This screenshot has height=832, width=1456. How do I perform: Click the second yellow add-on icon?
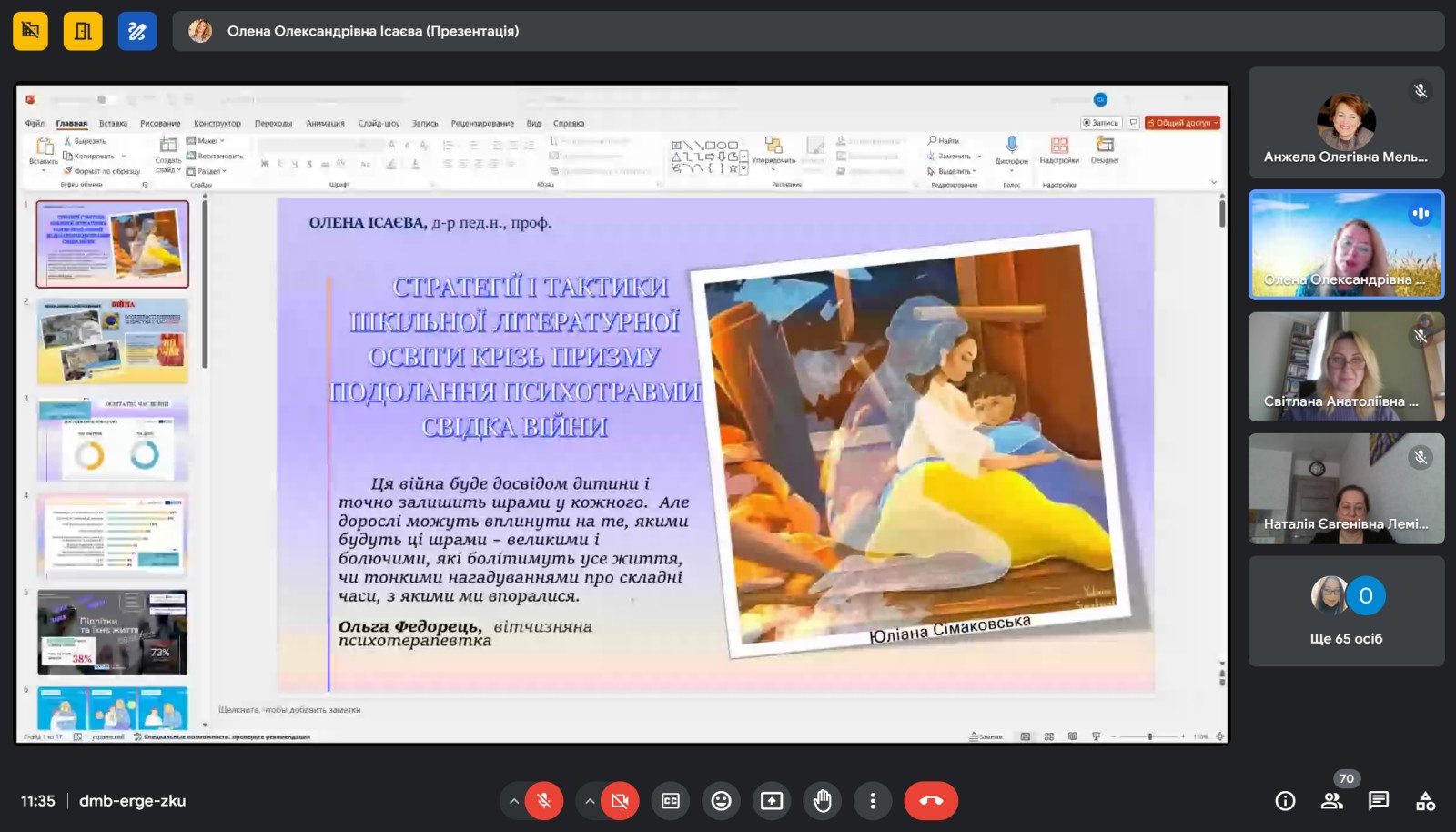point(83,31)
